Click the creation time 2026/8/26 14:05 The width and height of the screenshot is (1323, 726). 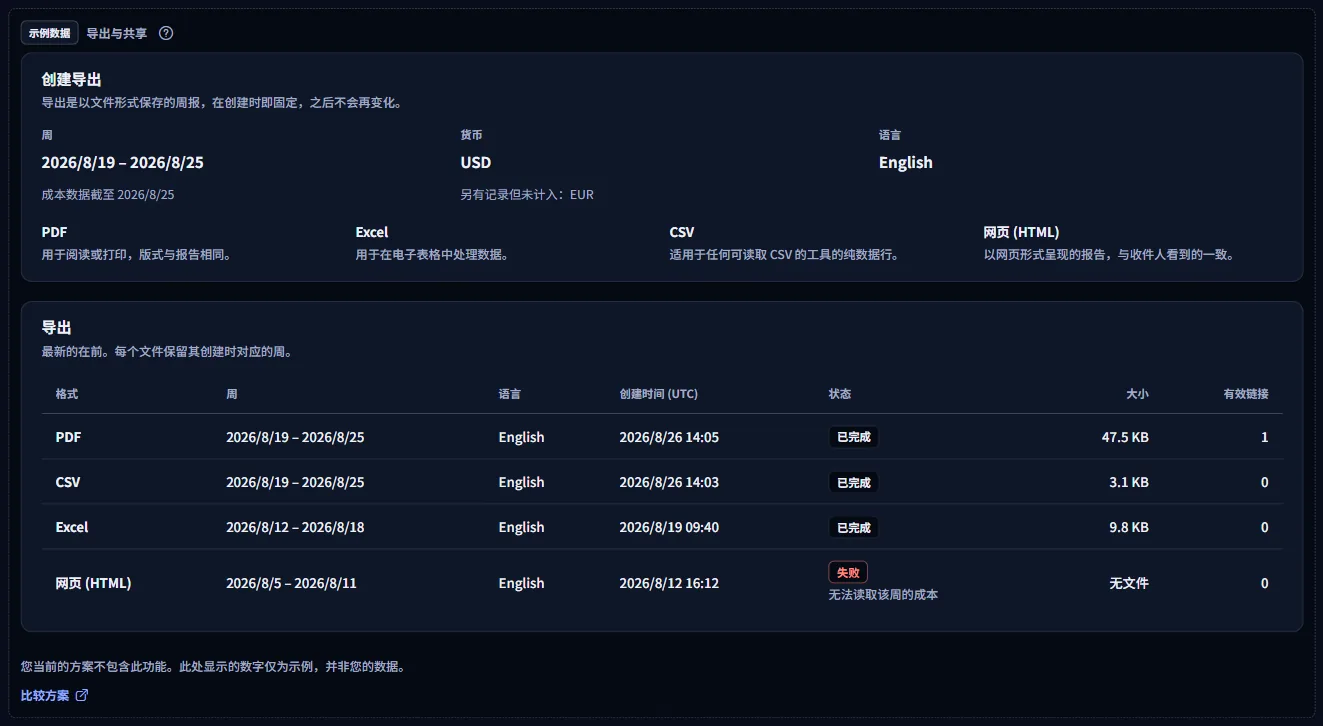669,437
